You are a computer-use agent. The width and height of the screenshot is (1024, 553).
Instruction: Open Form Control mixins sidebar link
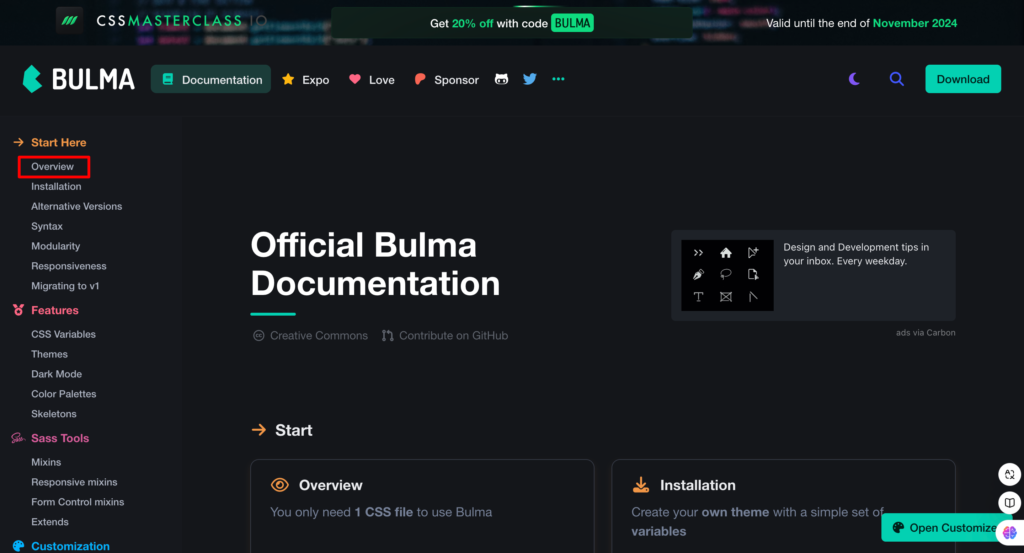click(78, 502)
